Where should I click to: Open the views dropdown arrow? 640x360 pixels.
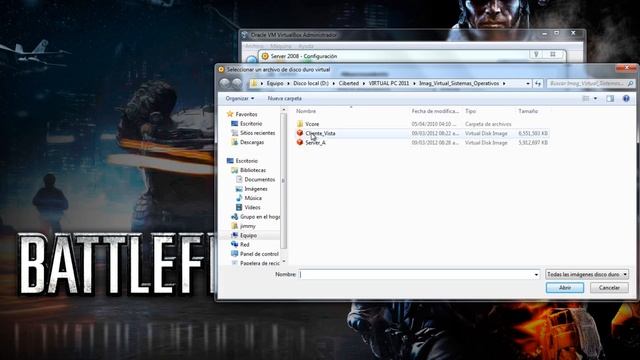tap(595, 98)
